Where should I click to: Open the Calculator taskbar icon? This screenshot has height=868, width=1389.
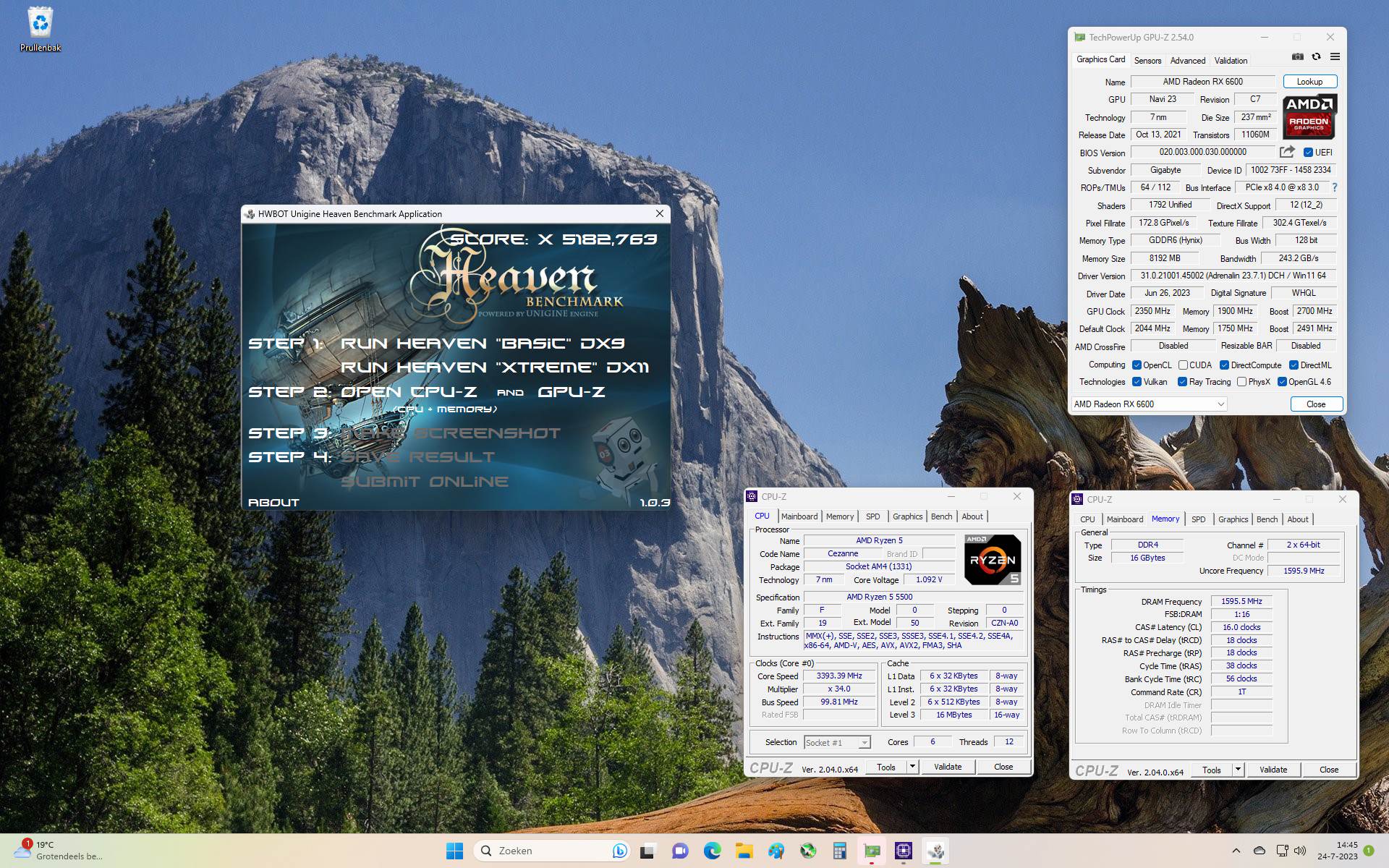(x=840, y=851)
